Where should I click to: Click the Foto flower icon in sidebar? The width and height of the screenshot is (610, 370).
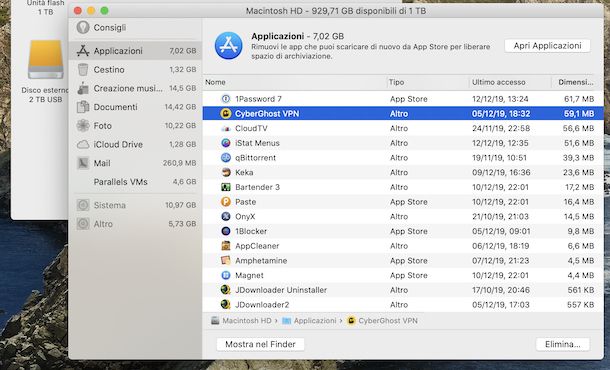[x=83, y=126]
